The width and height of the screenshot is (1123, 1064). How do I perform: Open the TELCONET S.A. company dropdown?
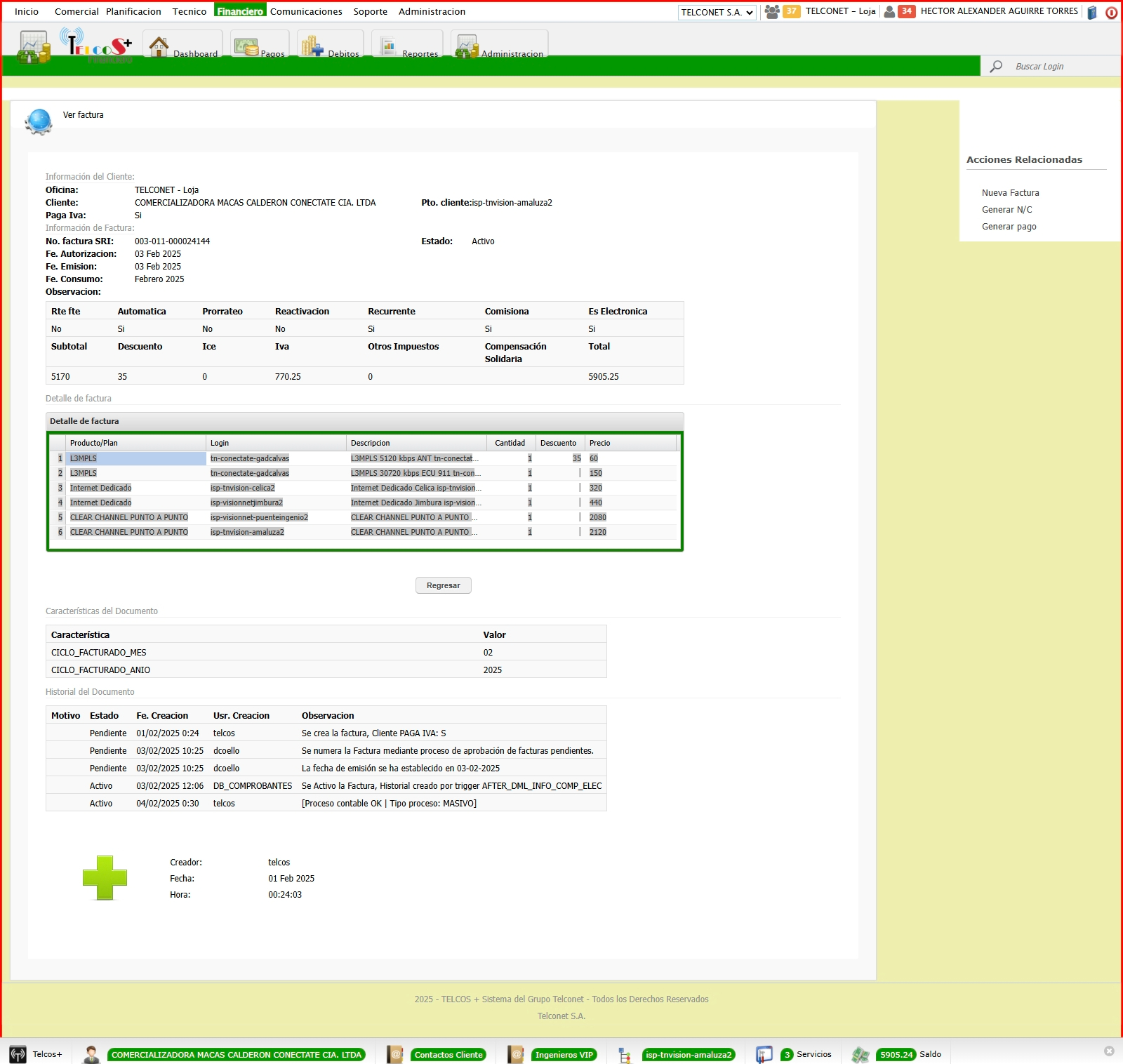717,12
